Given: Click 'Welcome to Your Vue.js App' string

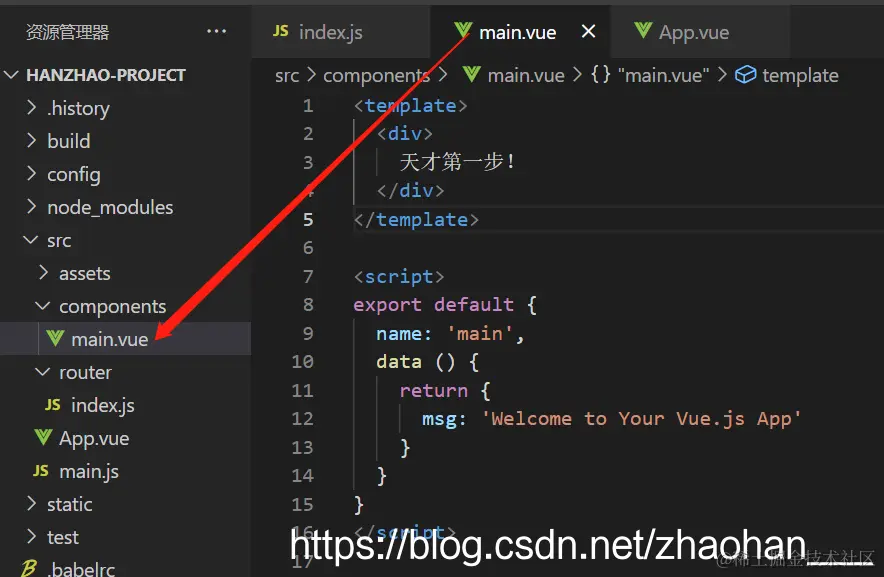Looking at the screenshot, I should (x=641, y=419).
